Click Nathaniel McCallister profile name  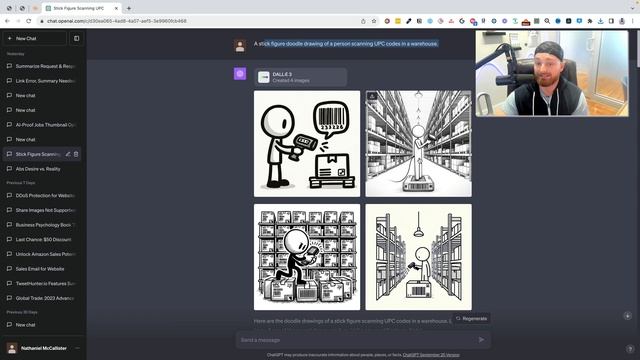tap(44, 348)
